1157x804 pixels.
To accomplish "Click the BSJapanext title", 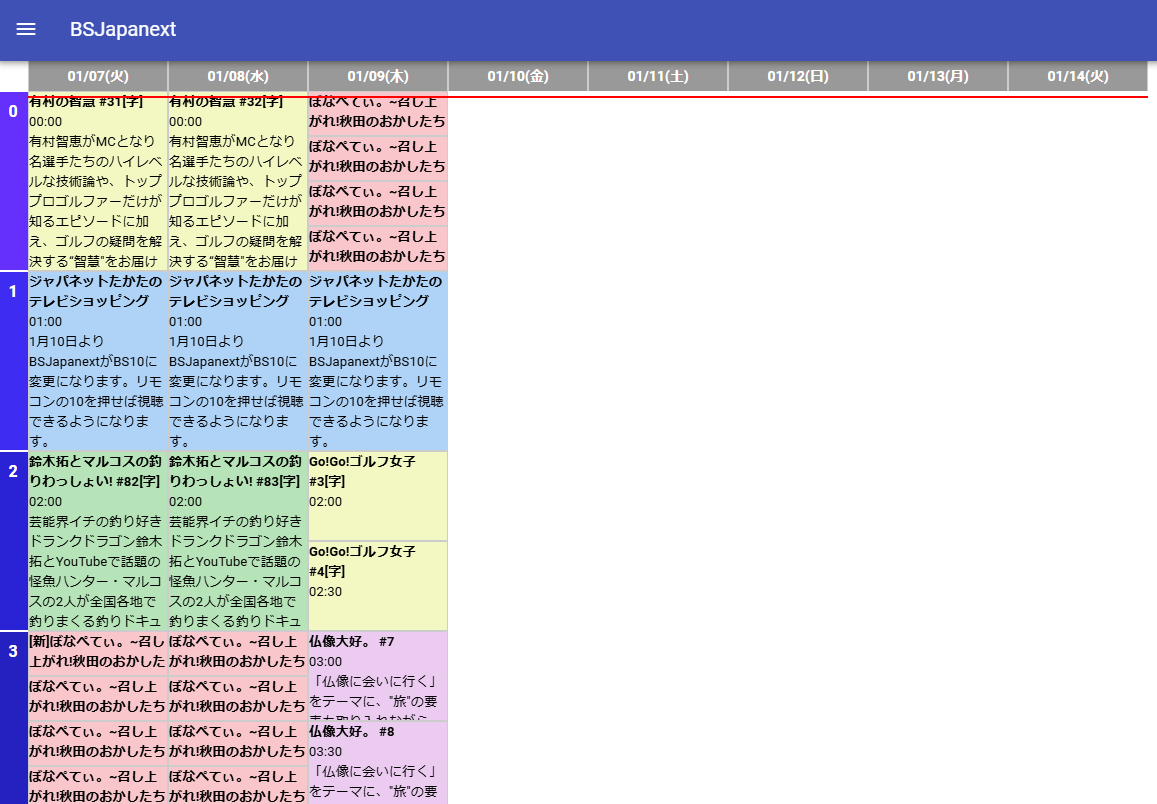I will point(123,29).
